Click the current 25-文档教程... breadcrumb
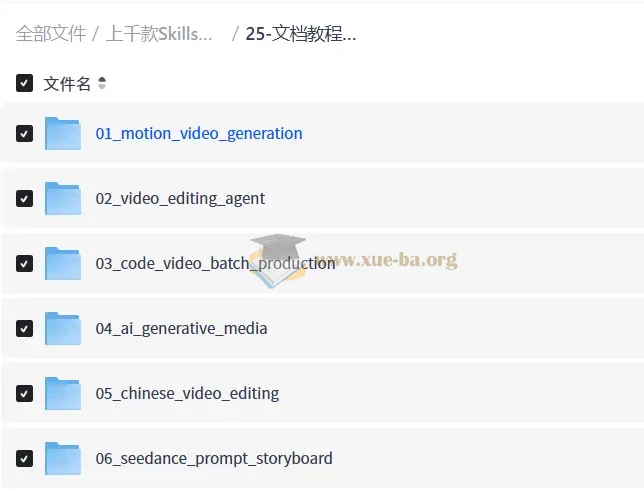 coord(301,34)
